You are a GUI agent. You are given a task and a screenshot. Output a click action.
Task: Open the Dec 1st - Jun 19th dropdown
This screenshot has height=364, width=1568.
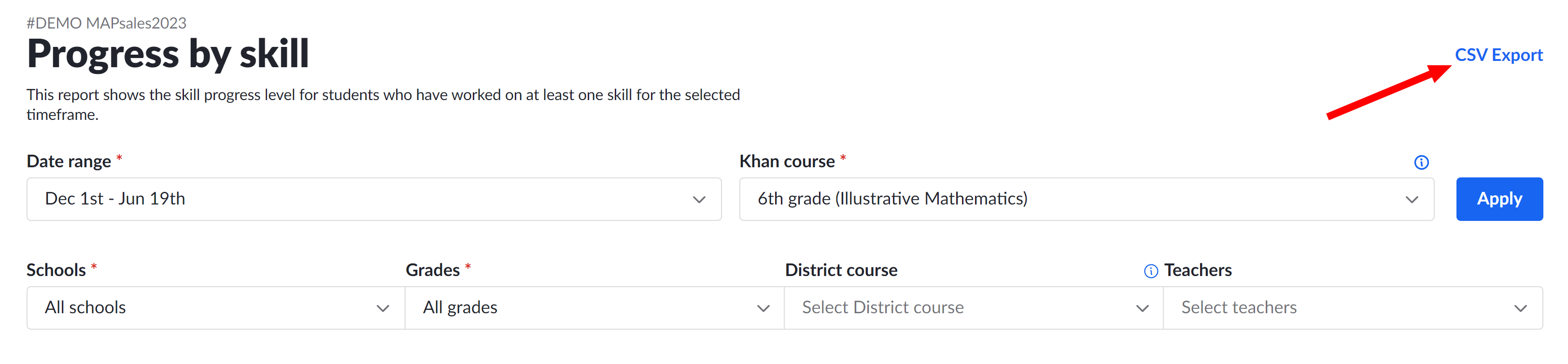coord(374,199)
